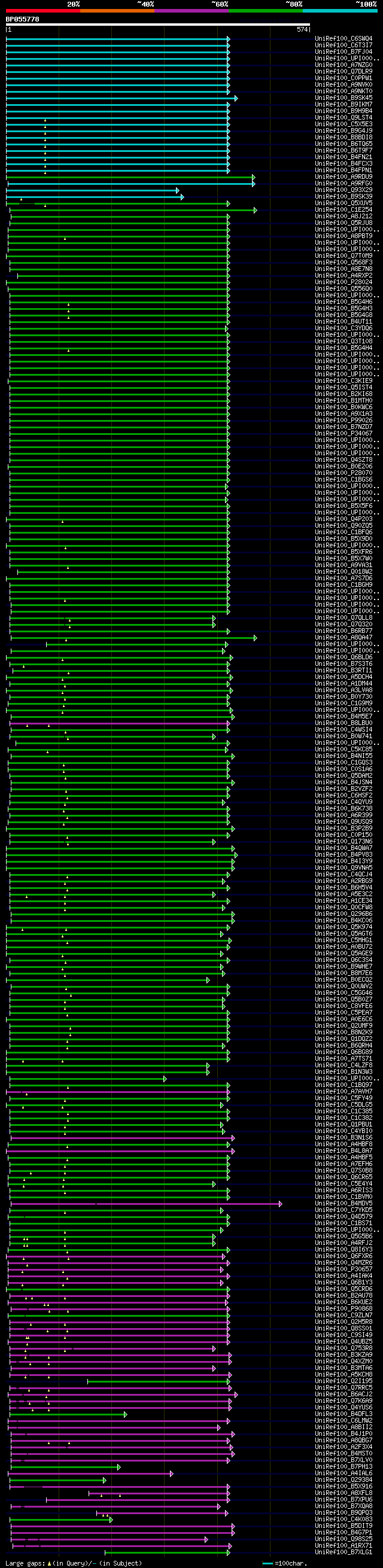Select label UniRef100_Q2I195

click(x=344, y=1381)
